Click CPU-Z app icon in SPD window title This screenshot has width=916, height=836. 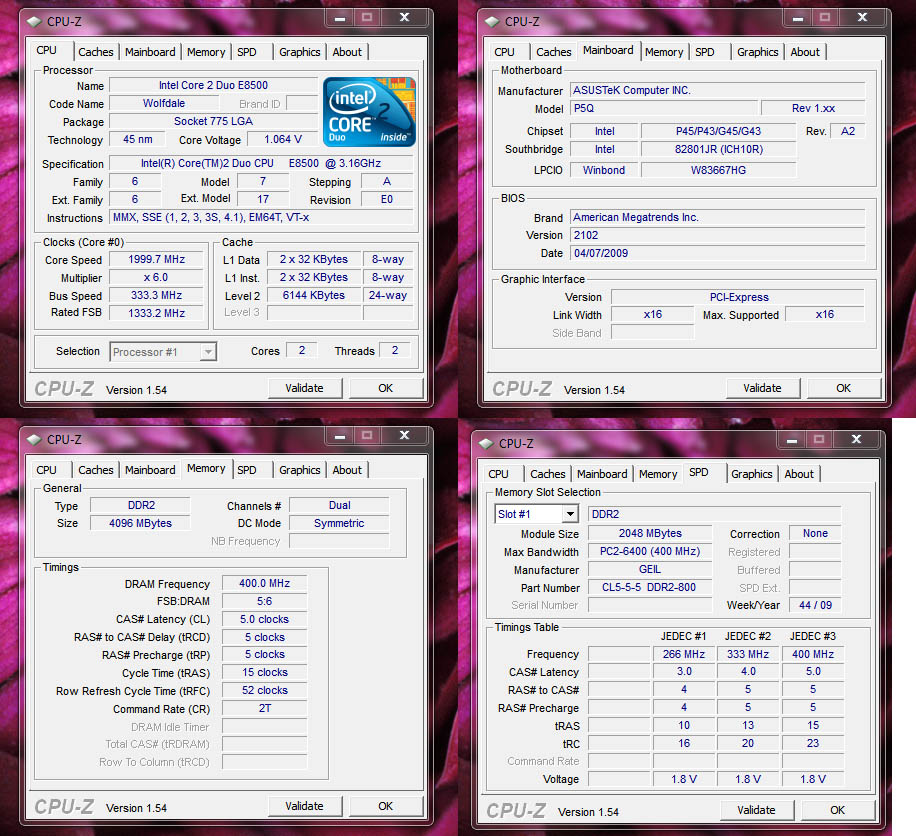pos(486,443)
